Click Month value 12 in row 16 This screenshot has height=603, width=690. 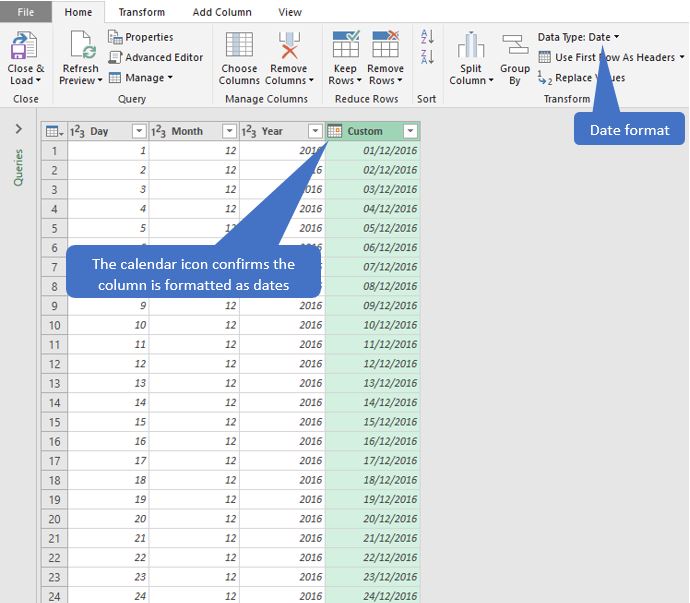click(194, 441)
